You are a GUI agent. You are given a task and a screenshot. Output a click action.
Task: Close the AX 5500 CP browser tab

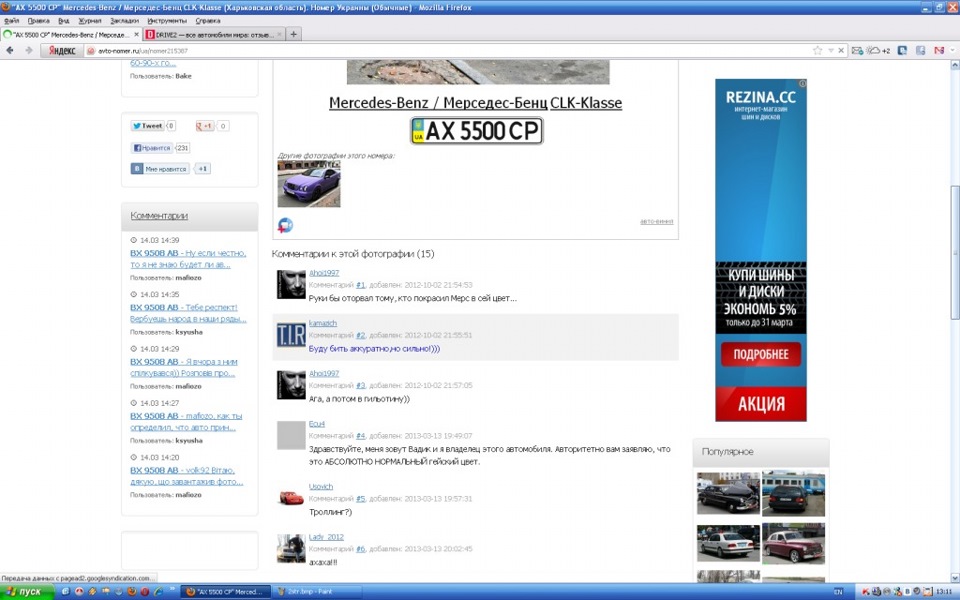(x=137, y=34)
